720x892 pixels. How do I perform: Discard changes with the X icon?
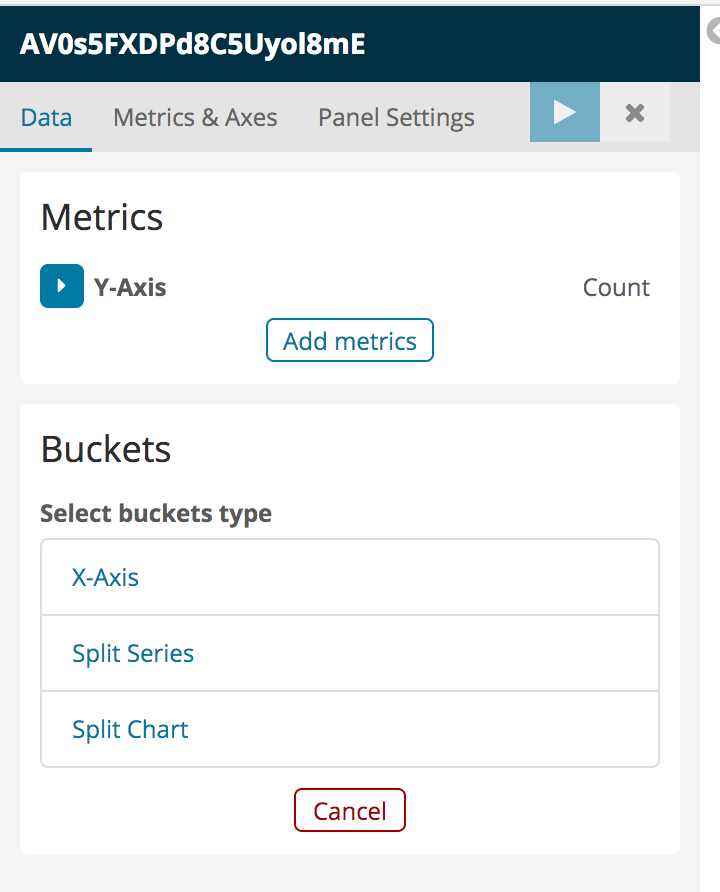(x=634, y=112)
